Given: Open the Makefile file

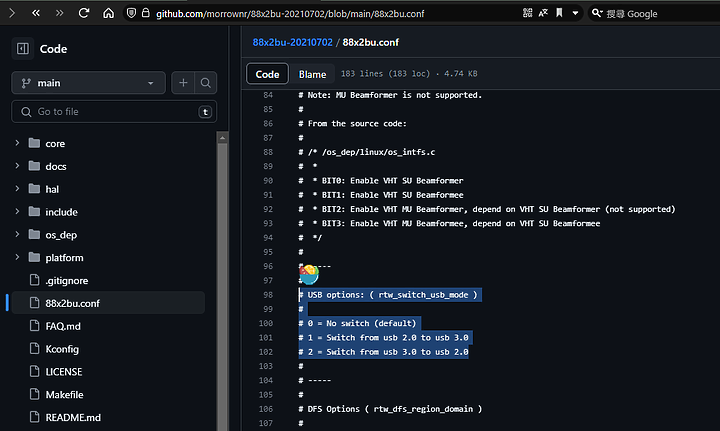Looking at the screenshot, I should (64, 395).
